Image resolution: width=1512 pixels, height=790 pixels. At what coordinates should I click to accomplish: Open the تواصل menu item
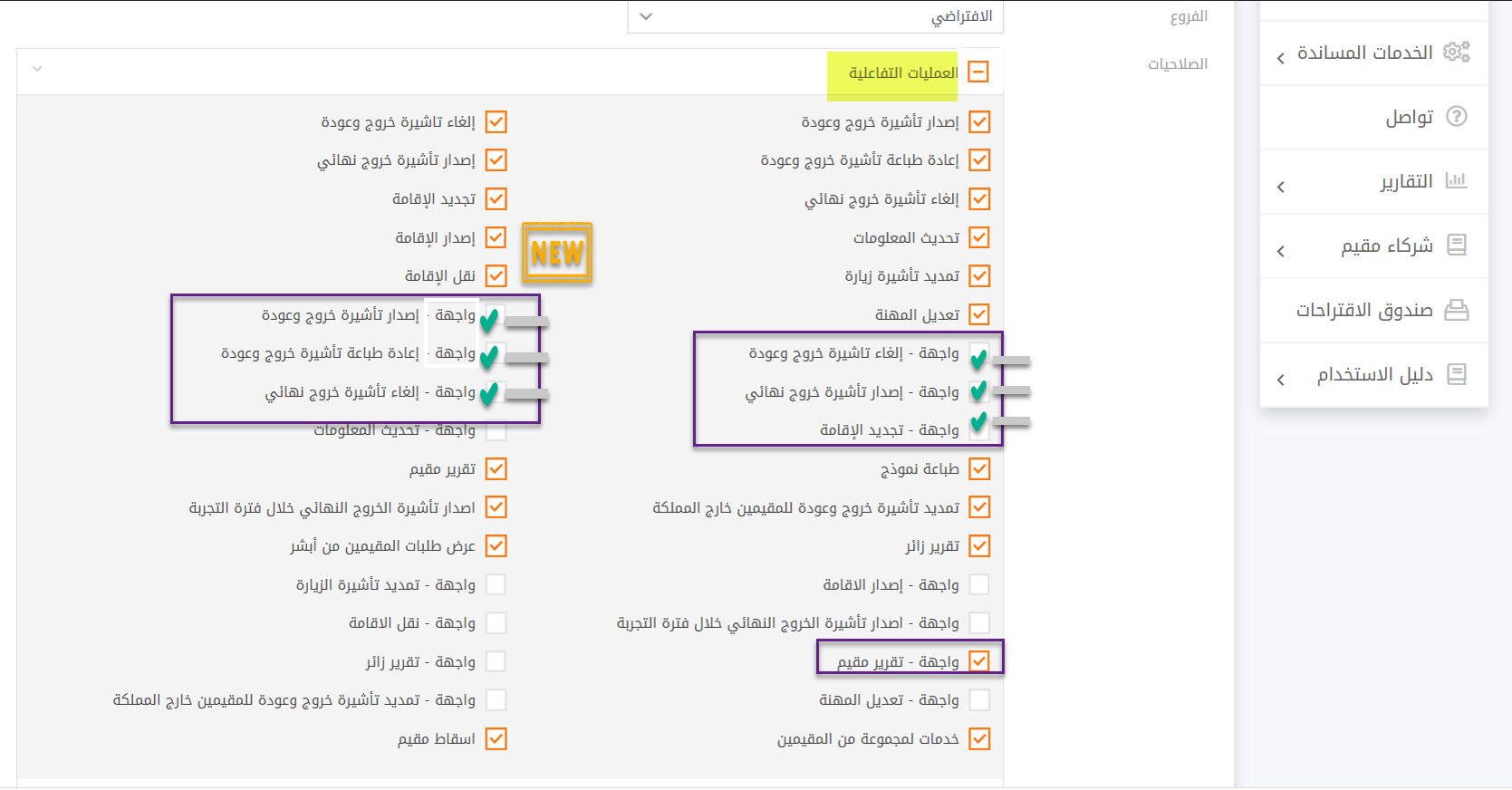click(1409, 117)
